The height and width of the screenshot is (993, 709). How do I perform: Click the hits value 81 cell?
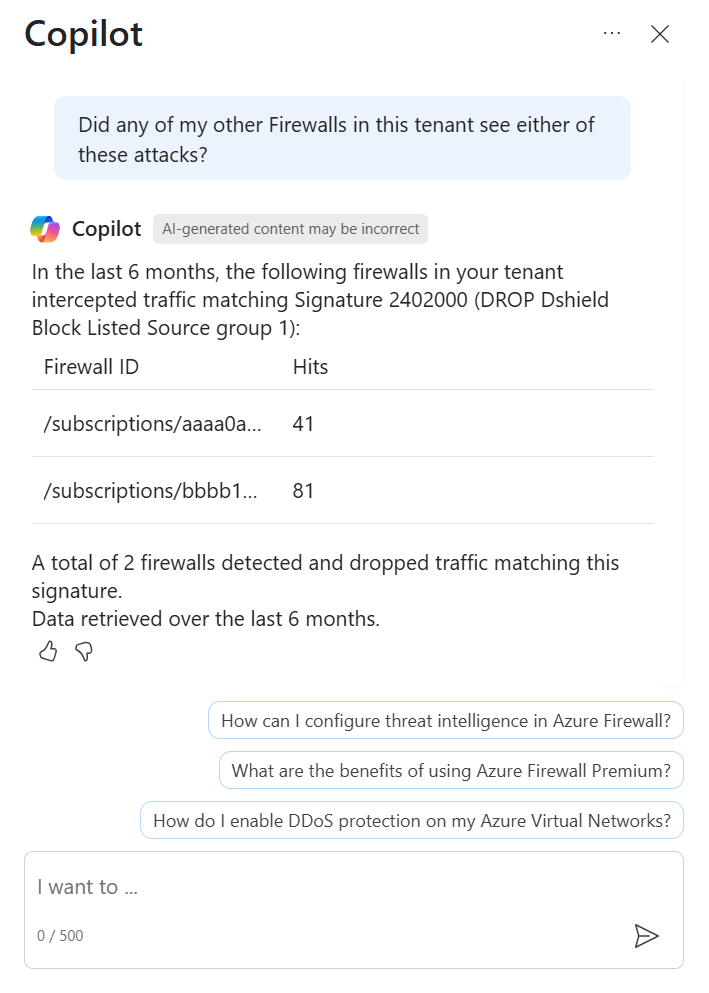[303, 491]
